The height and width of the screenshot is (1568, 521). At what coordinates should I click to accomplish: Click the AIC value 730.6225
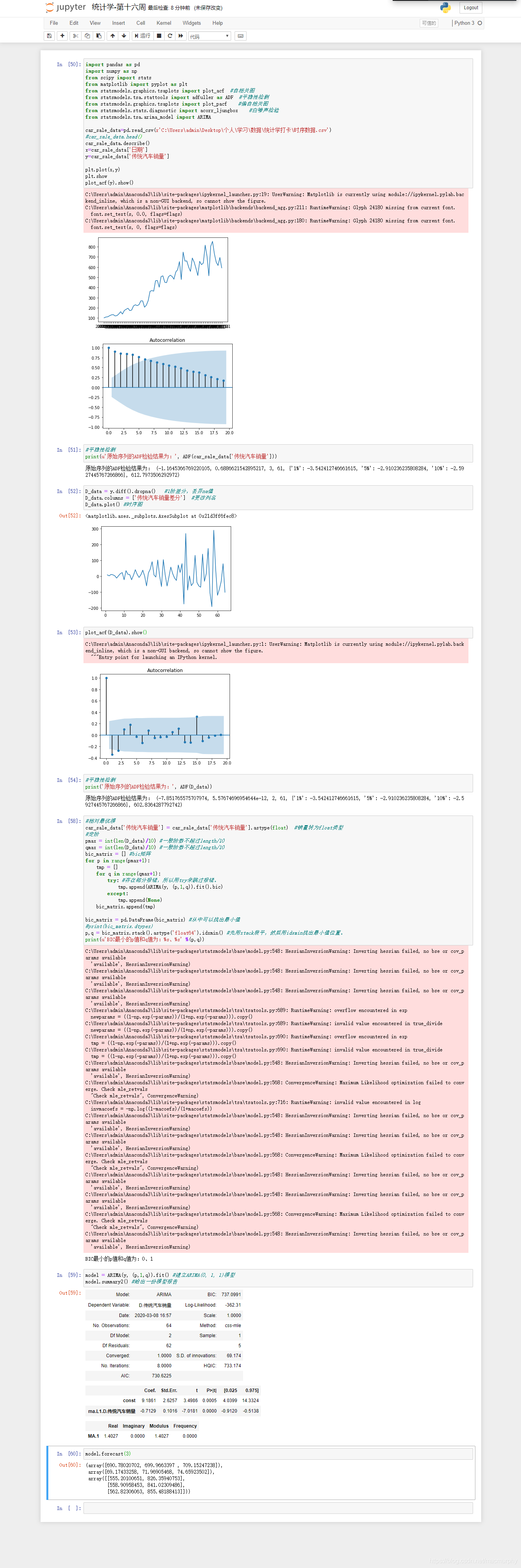tap(161, 1375)
